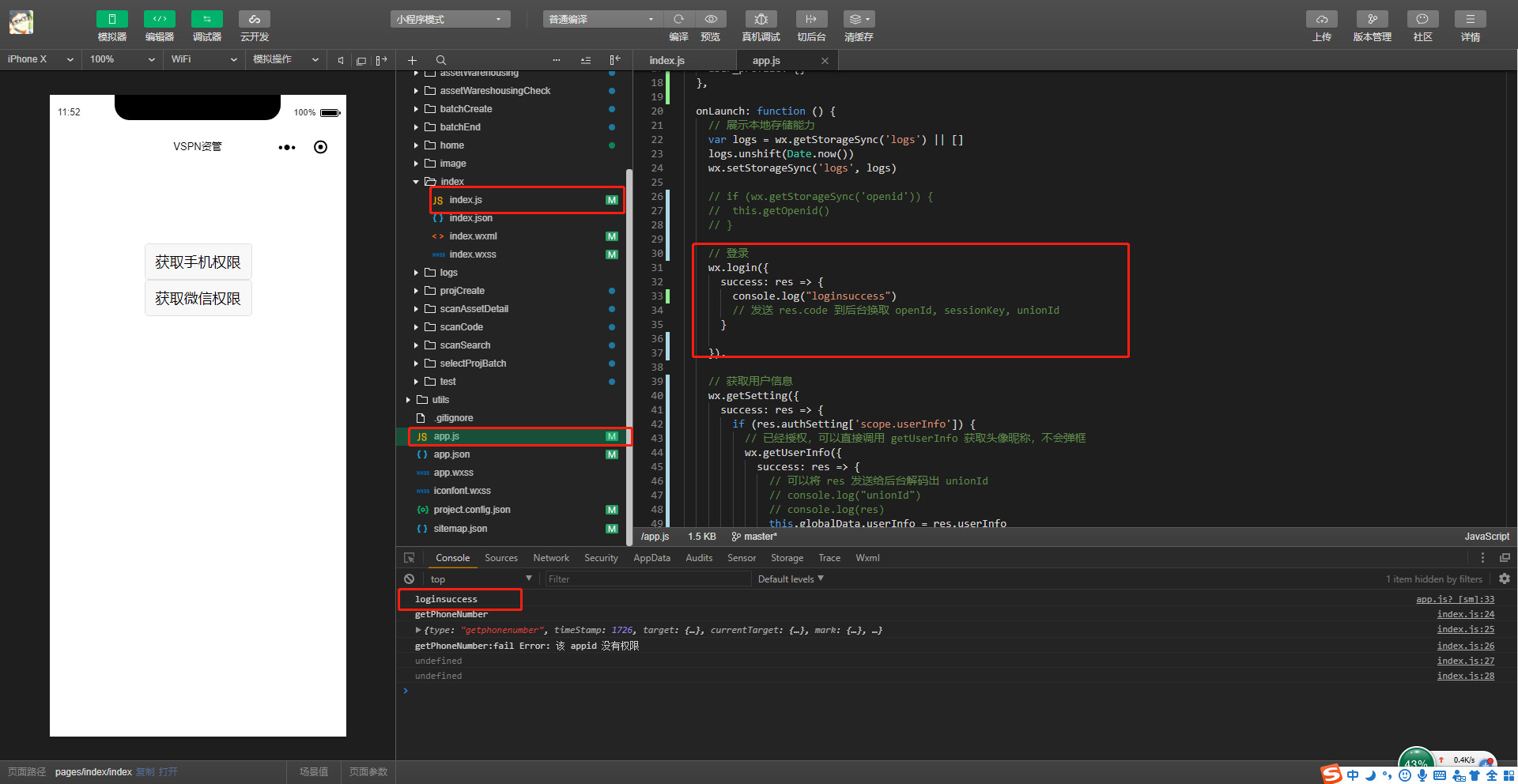Toggle the 调试器 debugger panel

(x=206, y=19)
